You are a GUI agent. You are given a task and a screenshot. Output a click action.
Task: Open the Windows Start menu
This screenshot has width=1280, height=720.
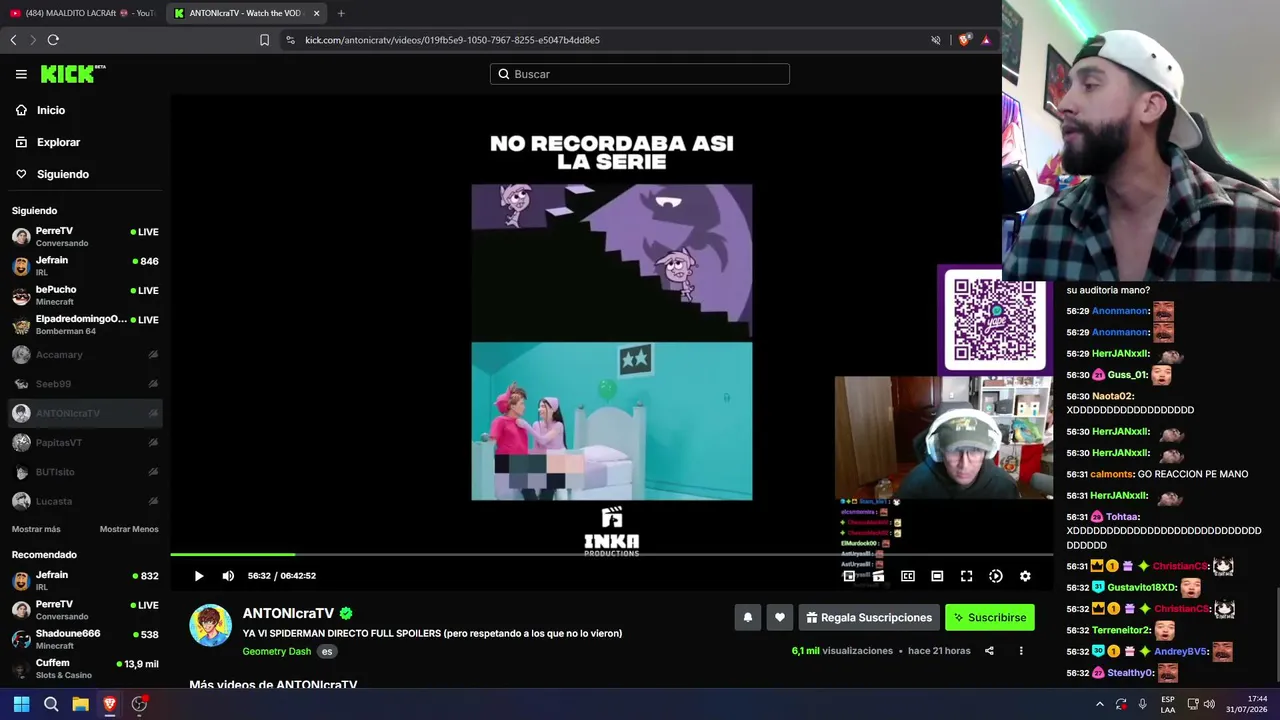21,704
